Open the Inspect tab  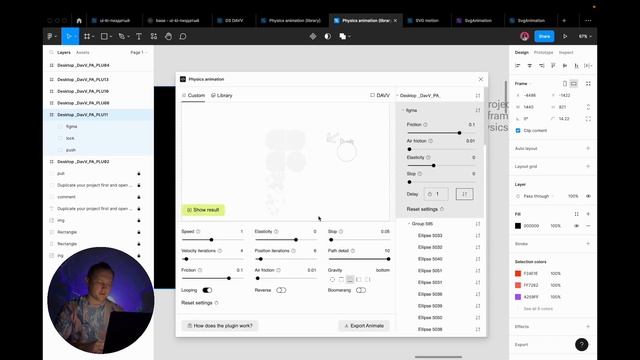[x=566, y=53]
